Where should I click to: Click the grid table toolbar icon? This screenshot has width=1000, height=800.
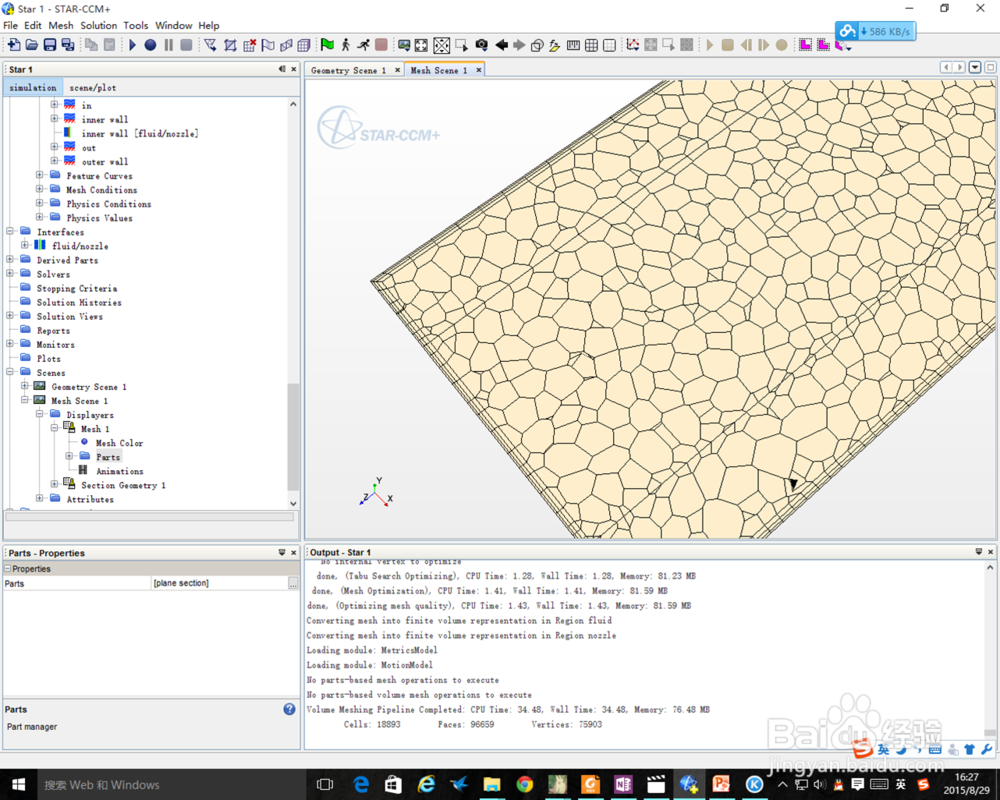[x=591, y=45]
